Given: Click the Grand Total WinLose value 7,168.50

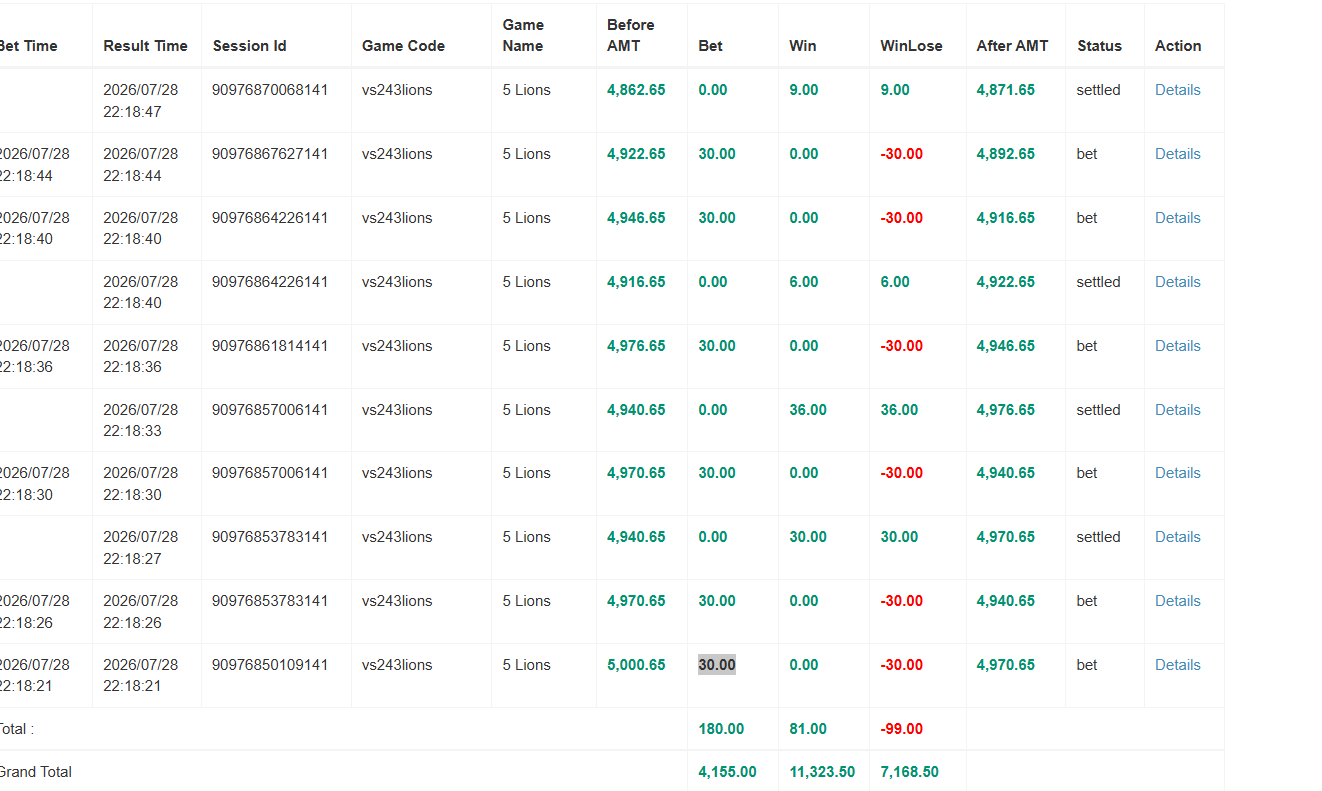Looking at the screenshot, I should coord(909,772).
